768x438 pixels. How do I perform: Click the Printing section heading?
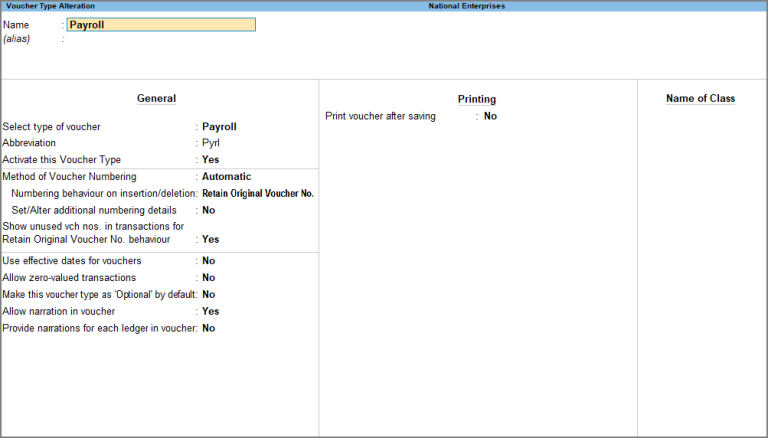pos(477,99)
